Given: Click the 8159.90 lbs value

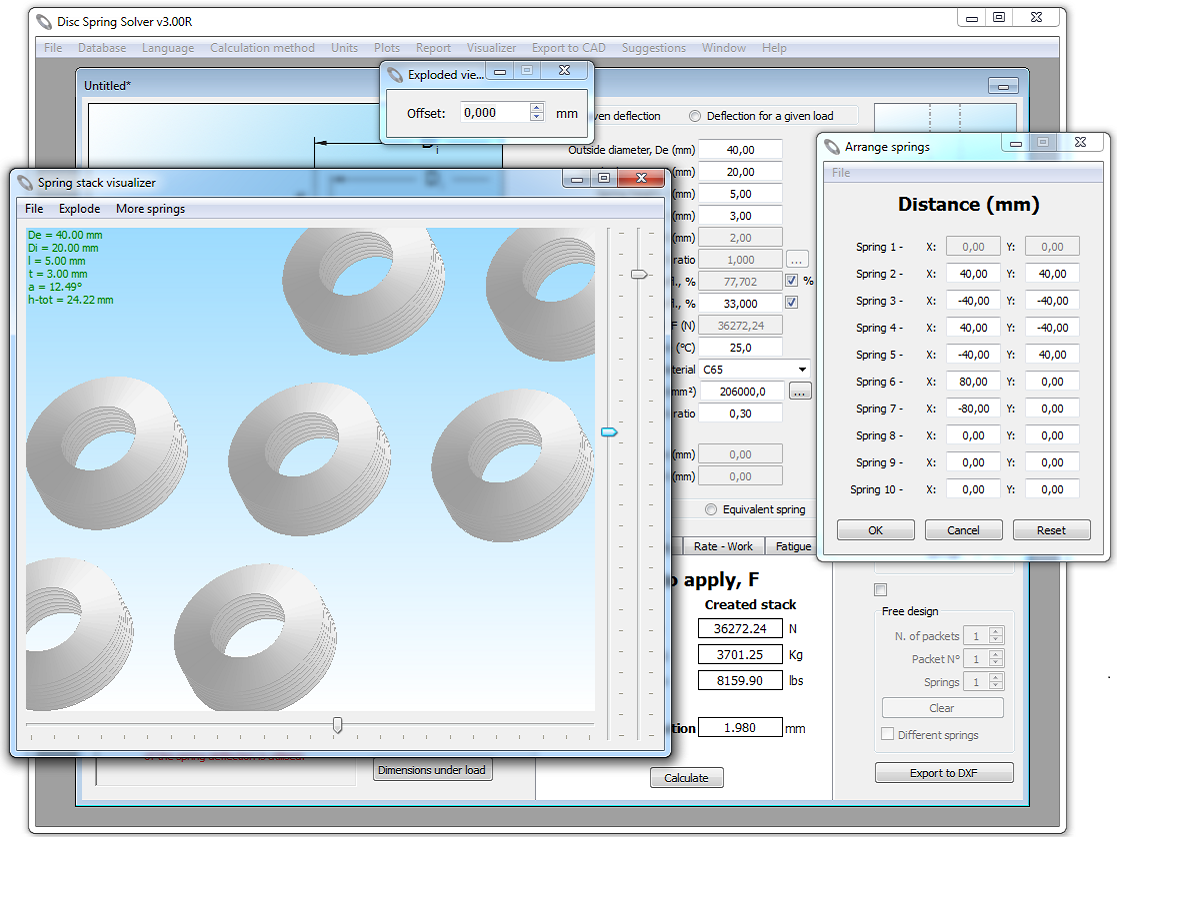Looking at the screenshot, I should point(740,681).
